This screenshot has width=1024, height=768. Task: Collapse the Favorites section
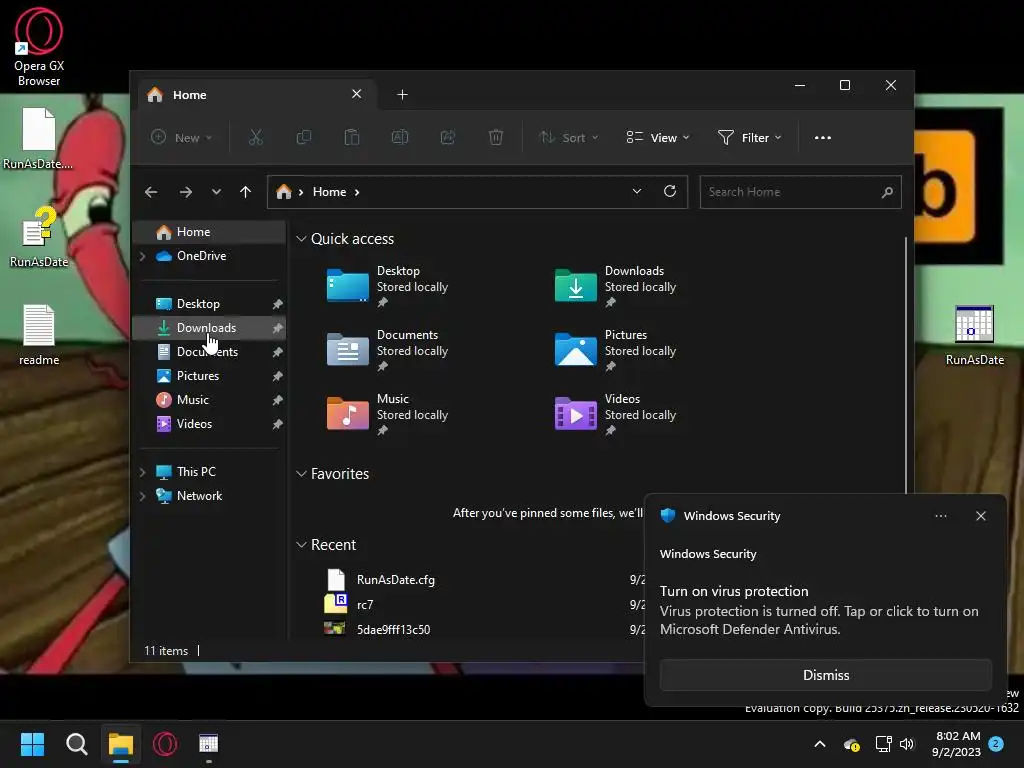(301, 474)
